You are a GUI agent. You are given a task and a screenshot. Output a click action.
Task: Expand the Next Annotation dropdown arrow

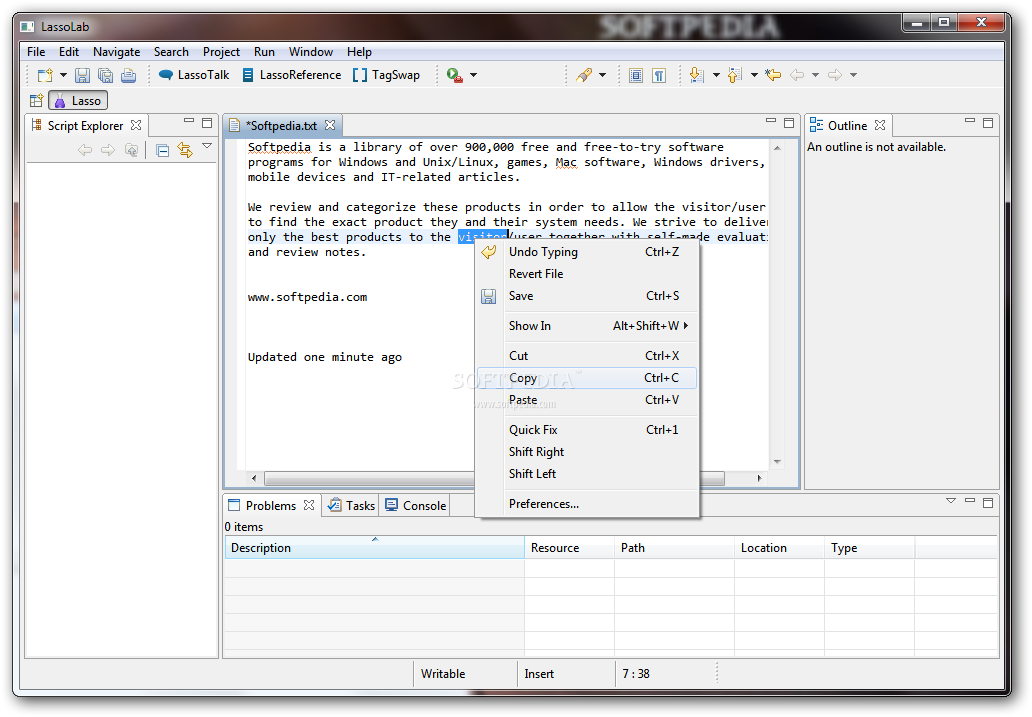click(716, 75)
